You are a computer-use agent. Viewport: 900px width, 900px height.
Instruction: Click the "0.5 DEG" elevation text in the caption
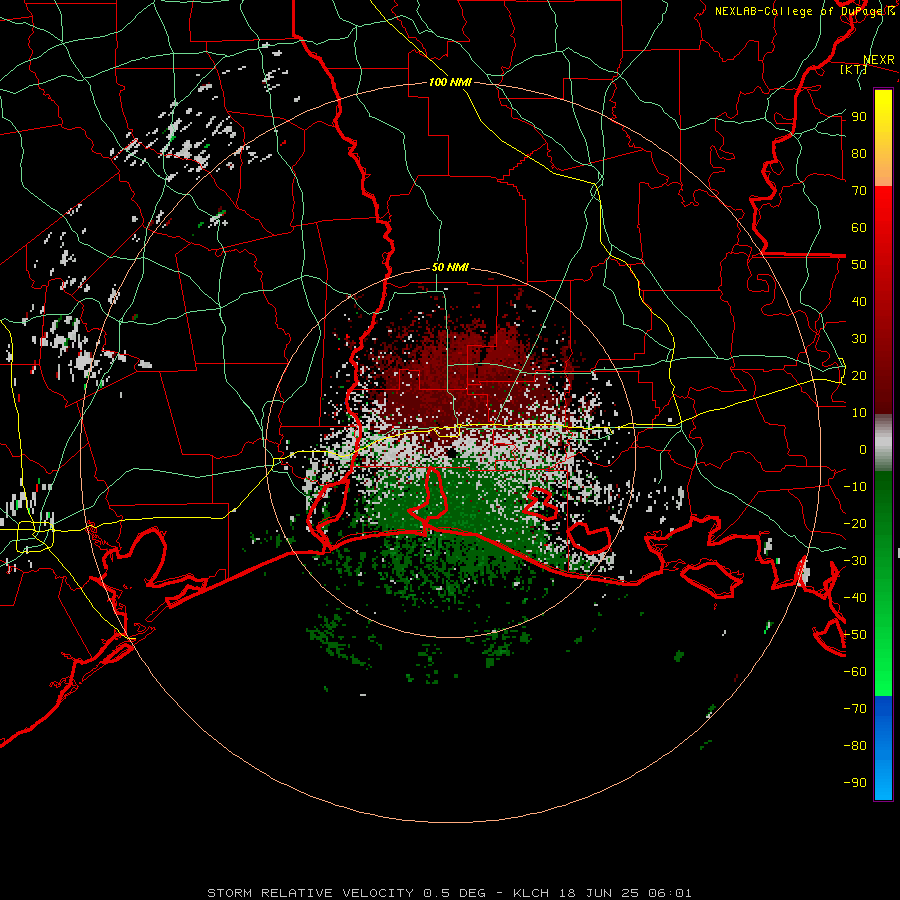455,893
